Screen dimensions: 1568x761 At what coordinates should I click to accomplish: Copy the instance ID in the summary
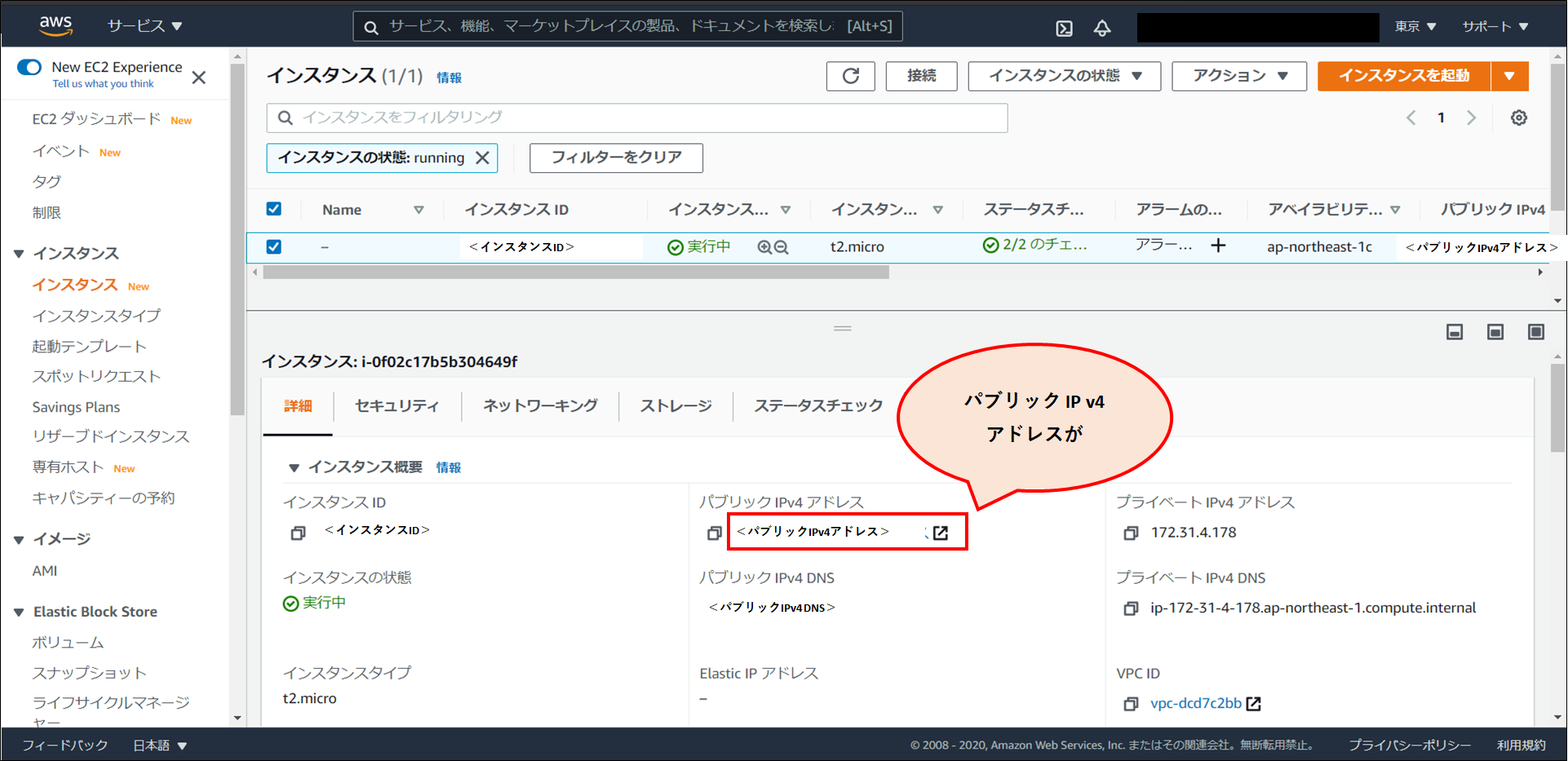click(x=299, y=533)
